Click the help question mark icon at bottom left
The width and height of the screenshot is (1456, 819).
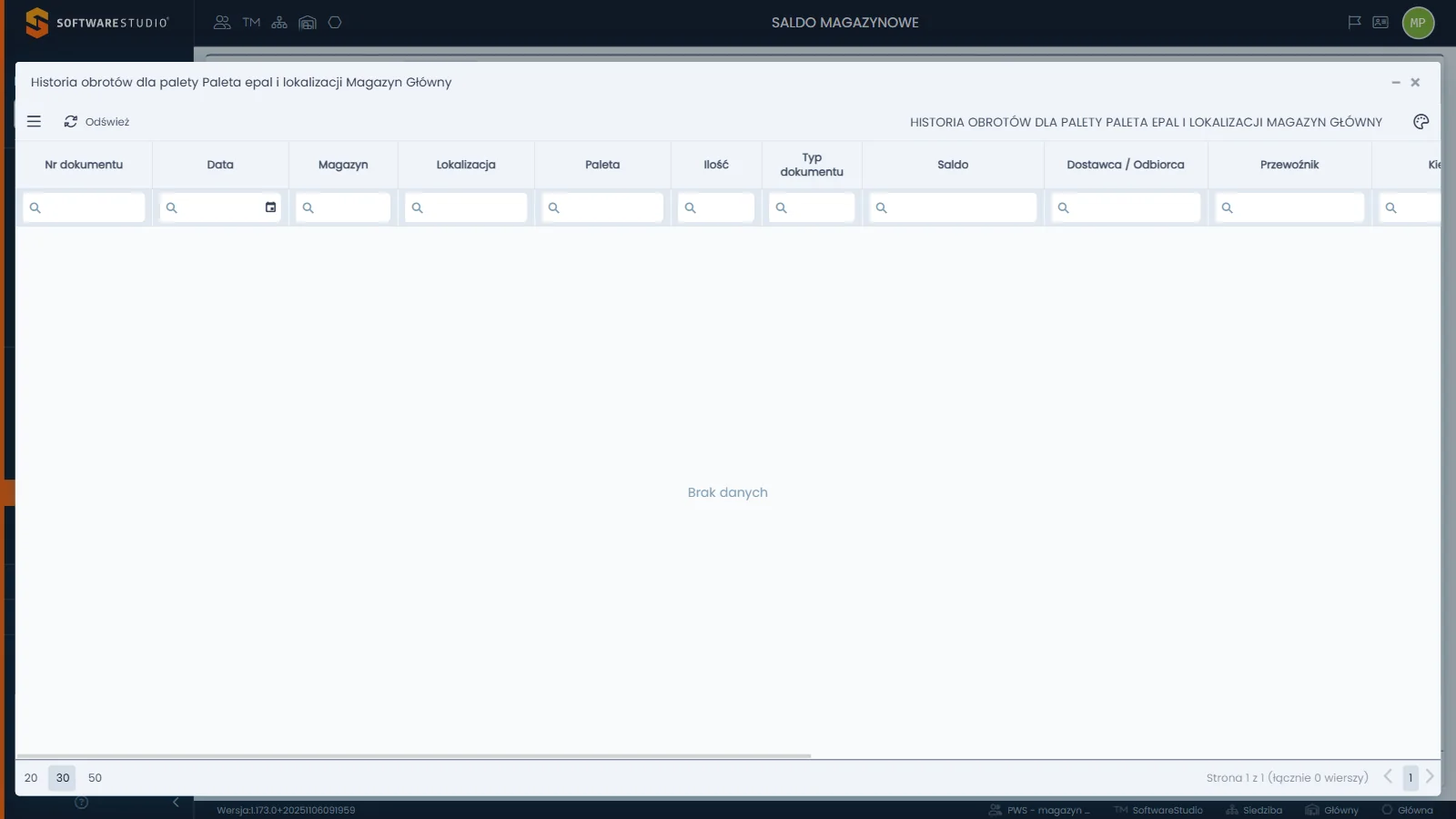[x=81, y=803]
